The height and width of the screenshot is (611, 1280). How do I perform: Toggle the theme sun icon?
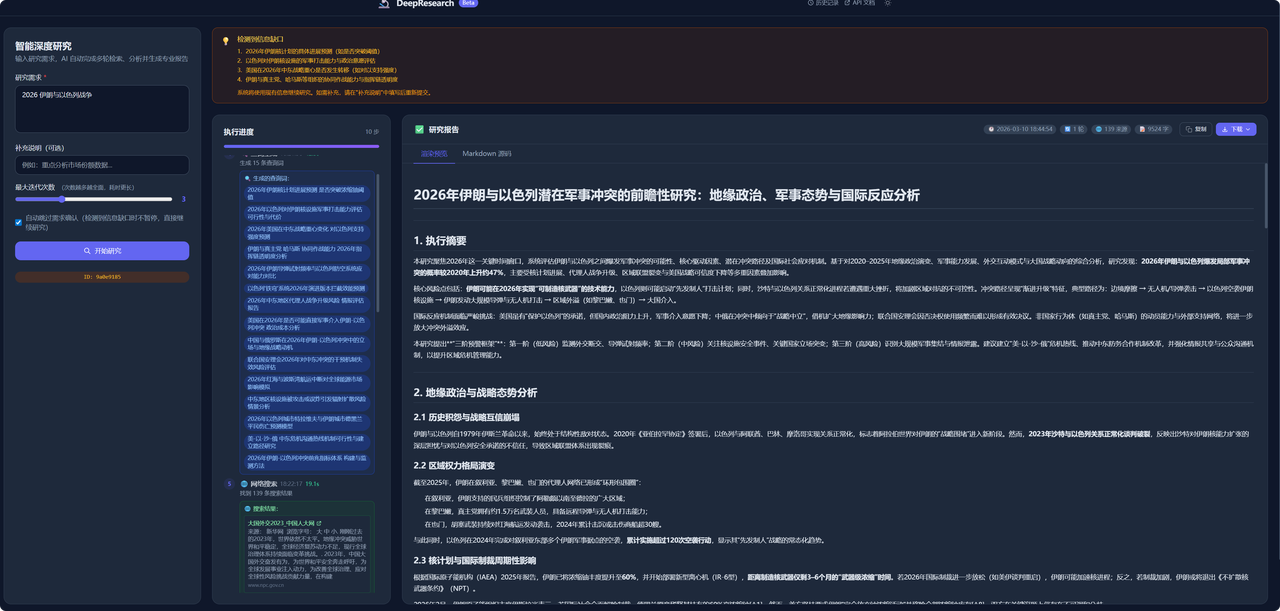point(887,3)
